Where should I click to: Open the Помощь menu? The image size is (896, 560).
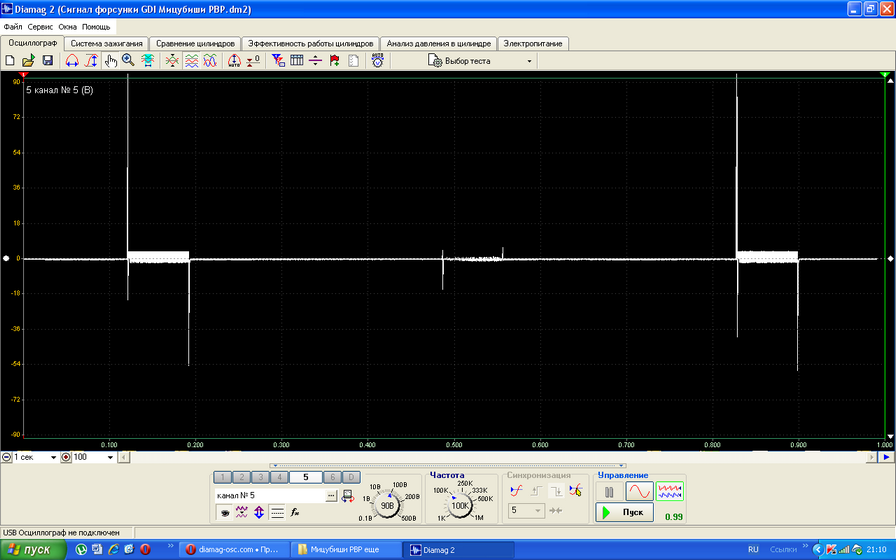[x=96, y=27]
